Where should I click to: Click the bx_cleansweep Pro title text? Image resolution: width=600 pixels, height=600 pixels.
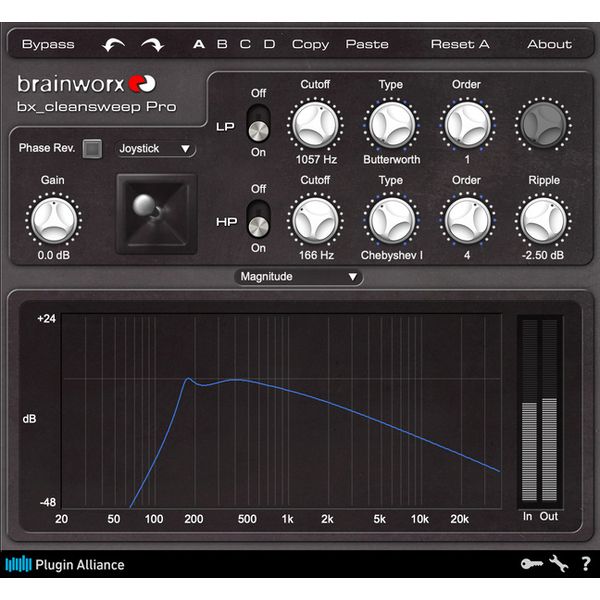[x=97, y=107]
